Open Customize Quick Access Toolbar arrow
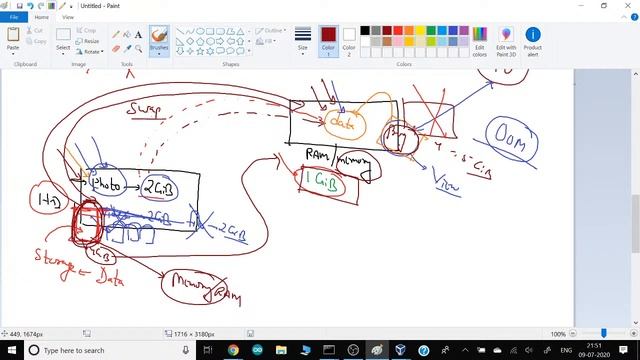 pyautogui.click(x=71, y=6)
